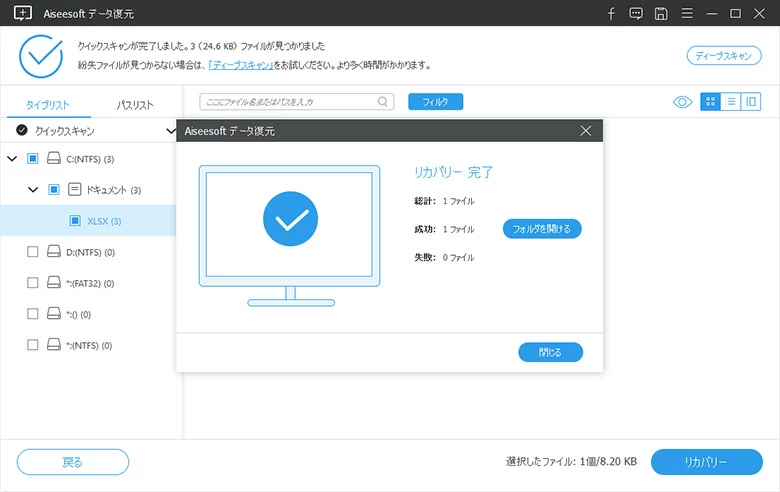
Task: Switch to thumbnail grid view
Action: coord(710,101)
